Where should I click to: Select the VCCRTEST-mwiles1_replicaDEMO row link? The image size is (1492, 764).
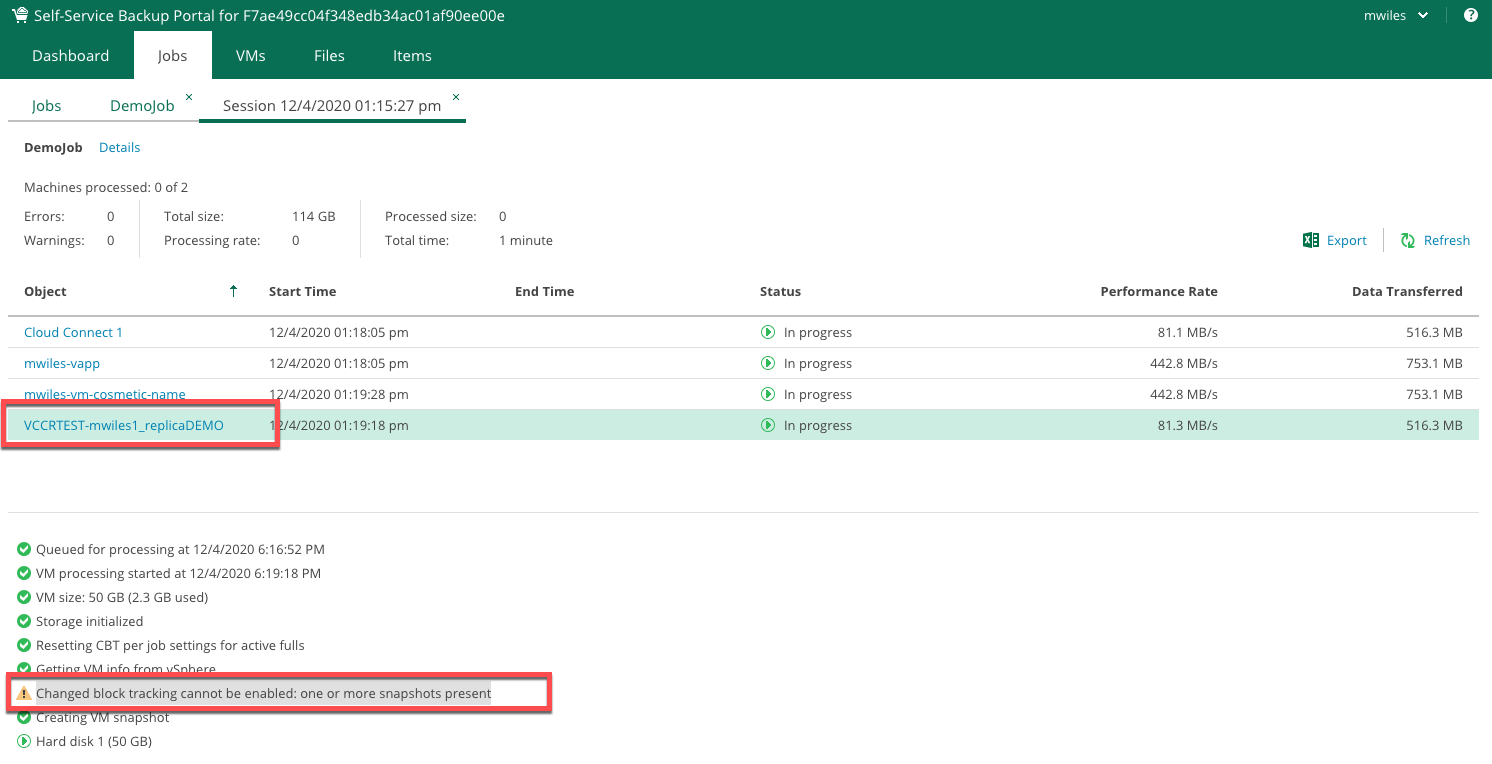124,425
